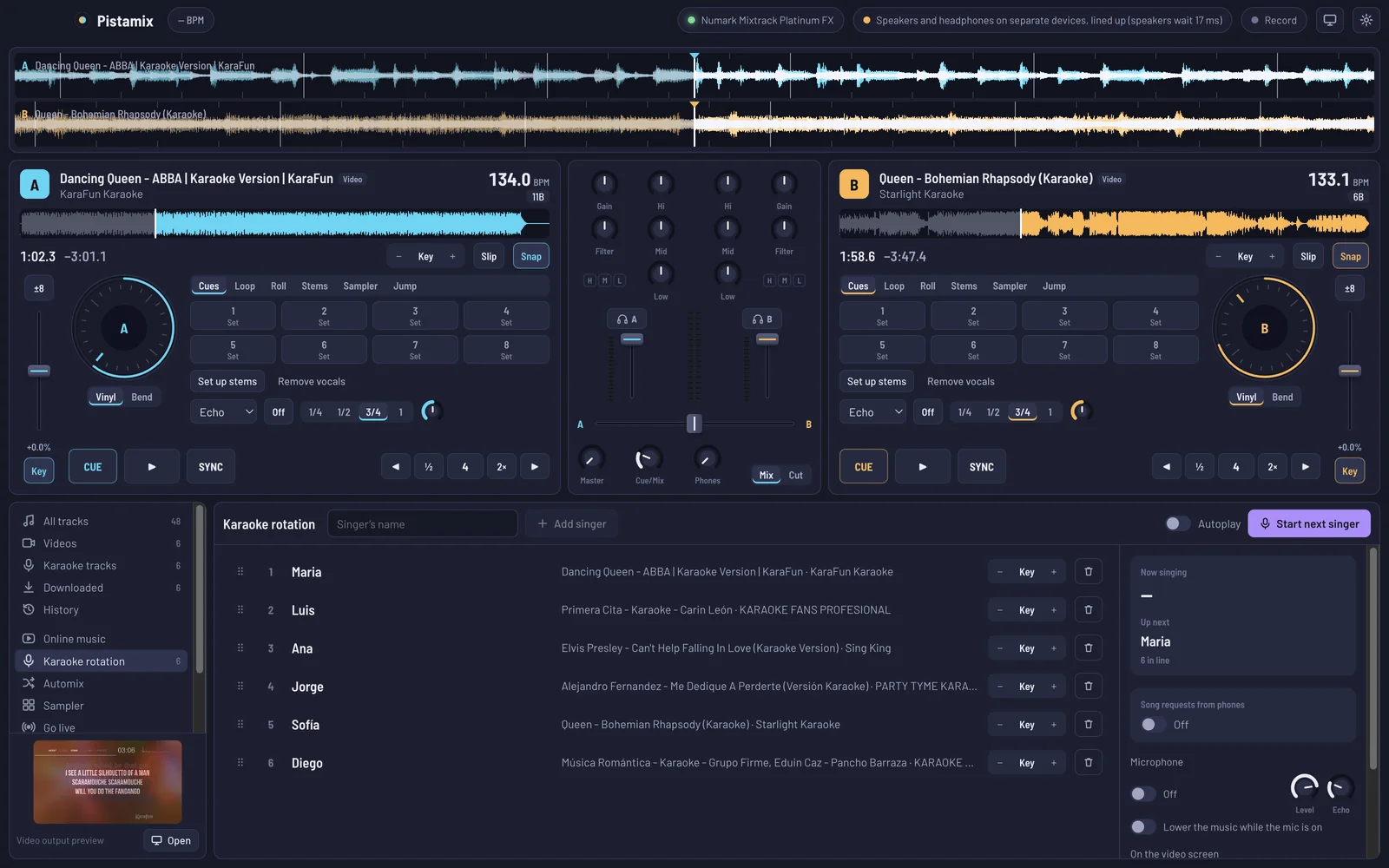
Task: Click the CUE button on deck B
Action: coord(864,467)
